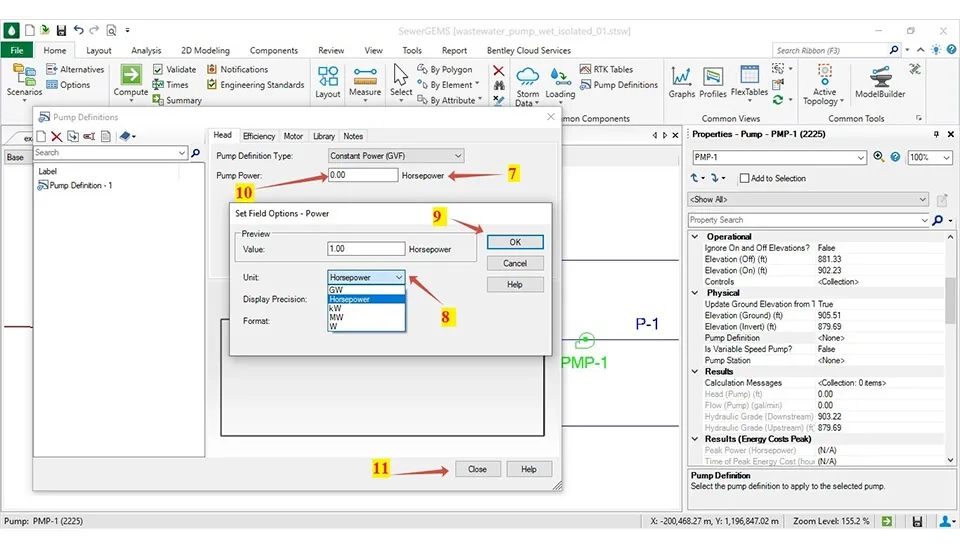Check the Add to Selection checkbox
The image size is (960, 548).
(x=744, y=178)
